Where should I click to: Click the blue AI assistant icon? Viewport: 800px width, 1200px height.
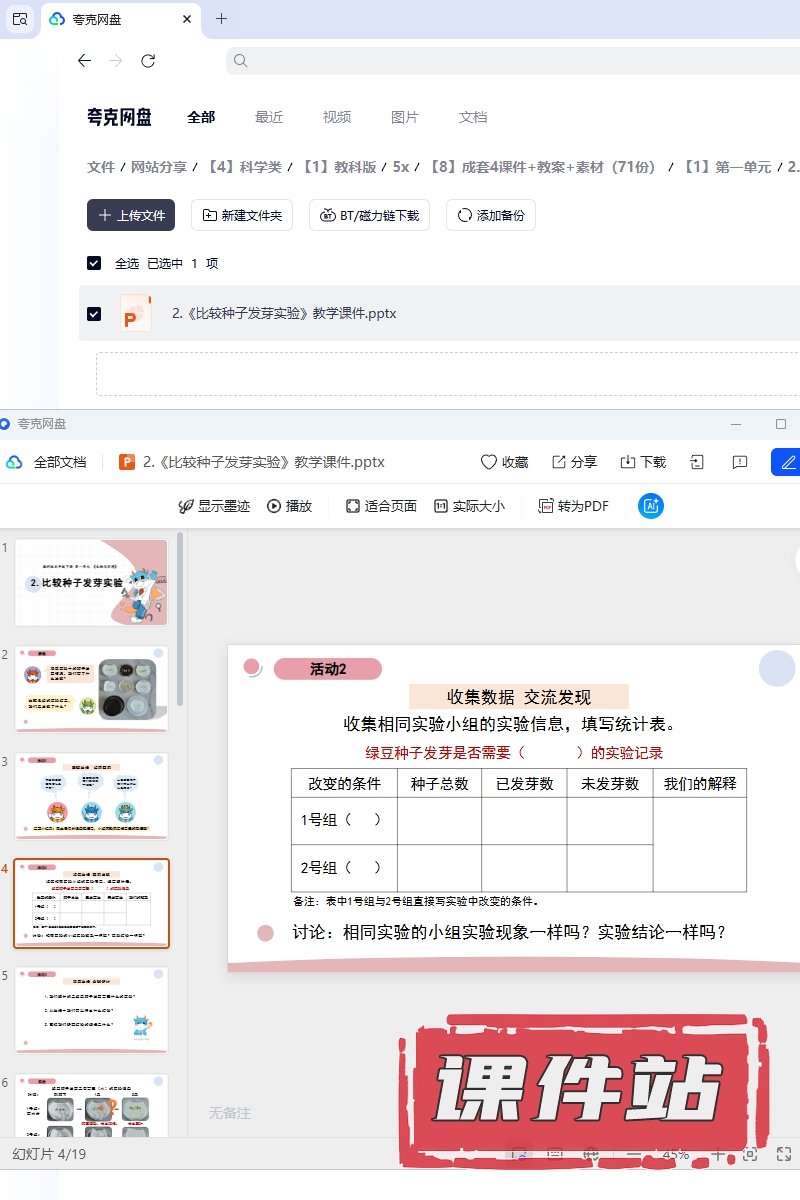coord(651,506)
